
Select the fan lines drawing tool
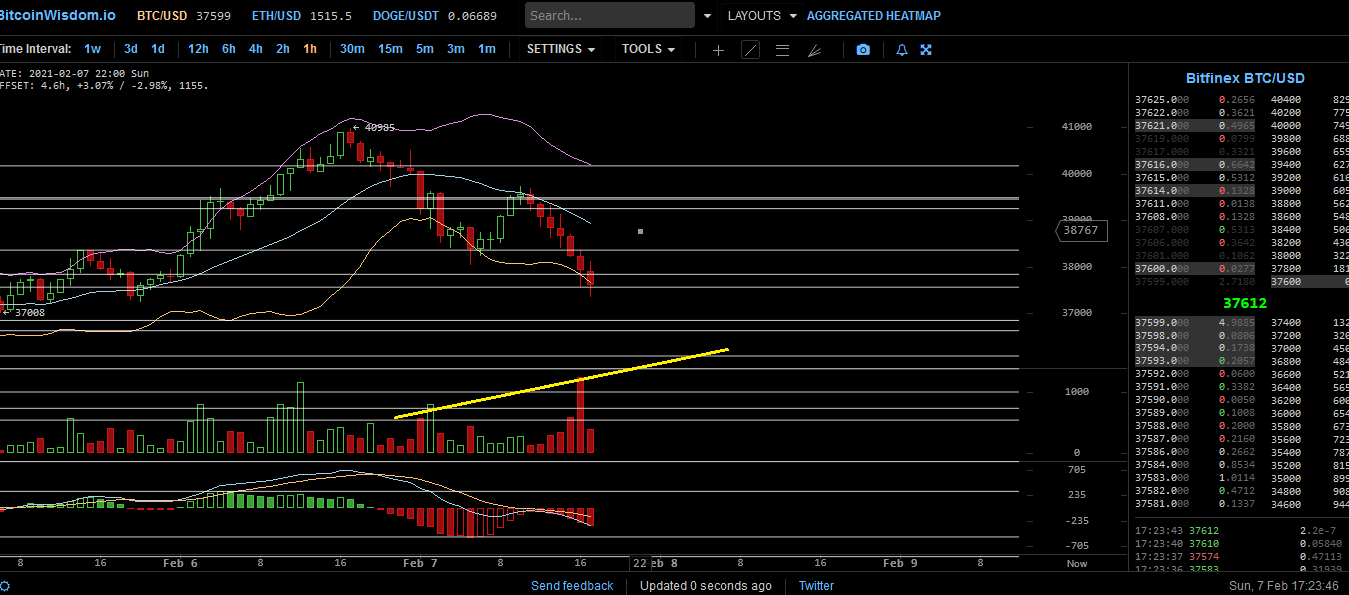pos(815,50)
